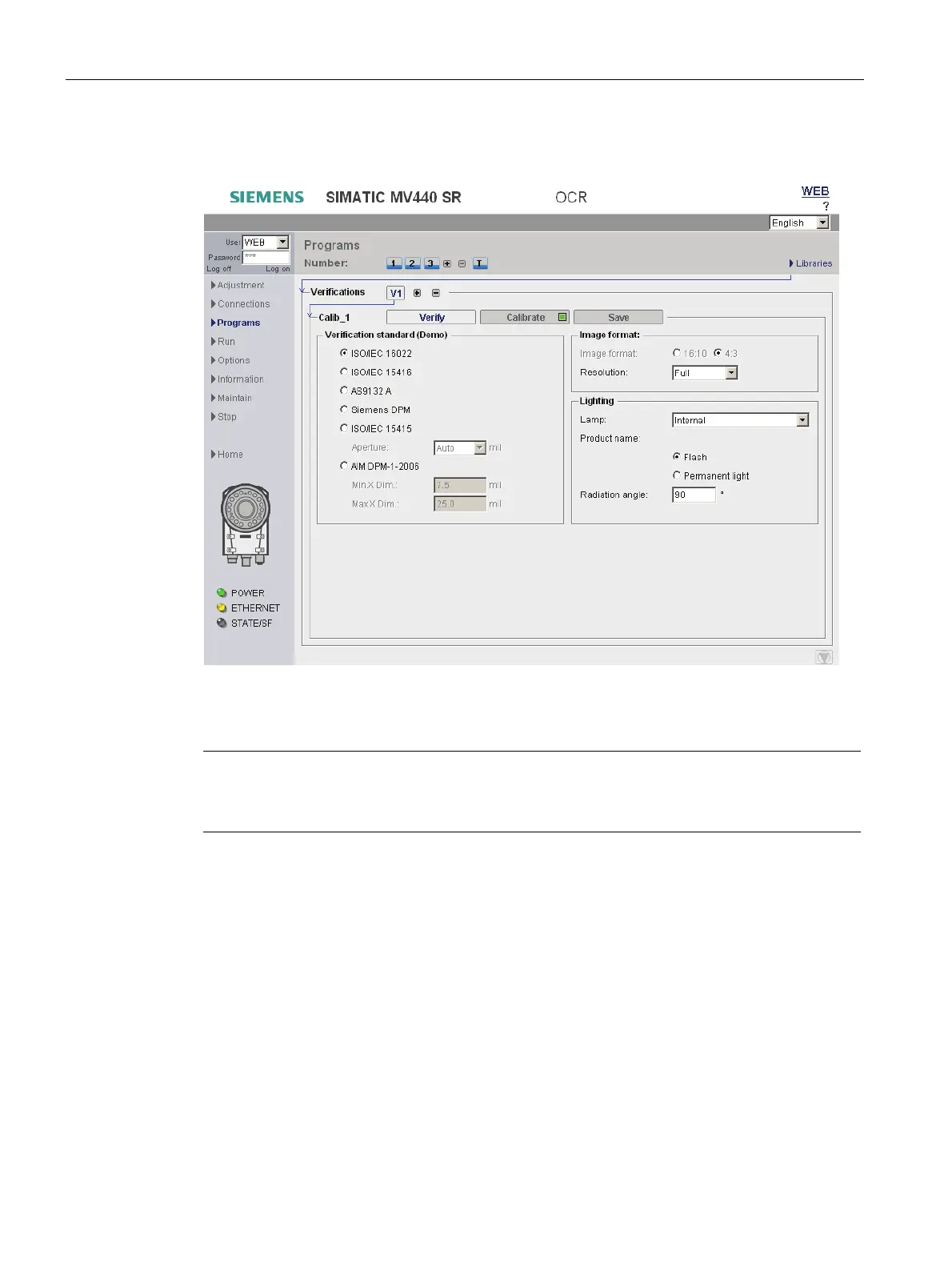Screen dimensions: 952x1271
Task: Open the language dropdown showing English
Action: pyautogui.click(x=799, y=223)
